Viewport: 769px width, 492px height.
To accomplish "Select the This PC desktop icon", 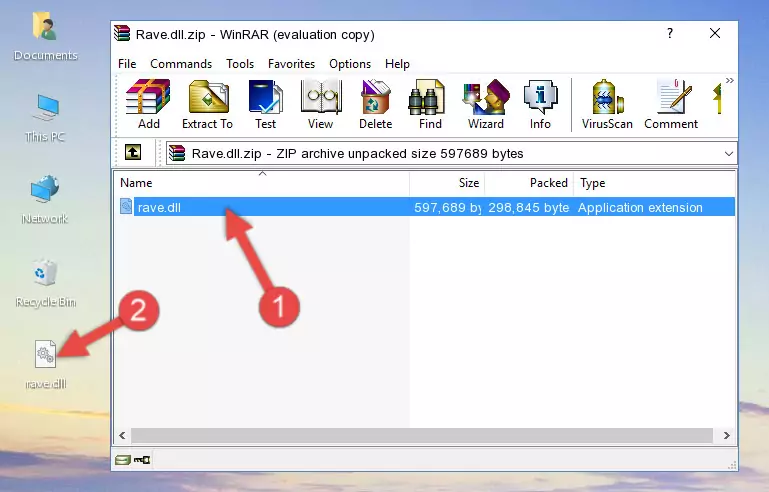I will [x=45, y=118].
